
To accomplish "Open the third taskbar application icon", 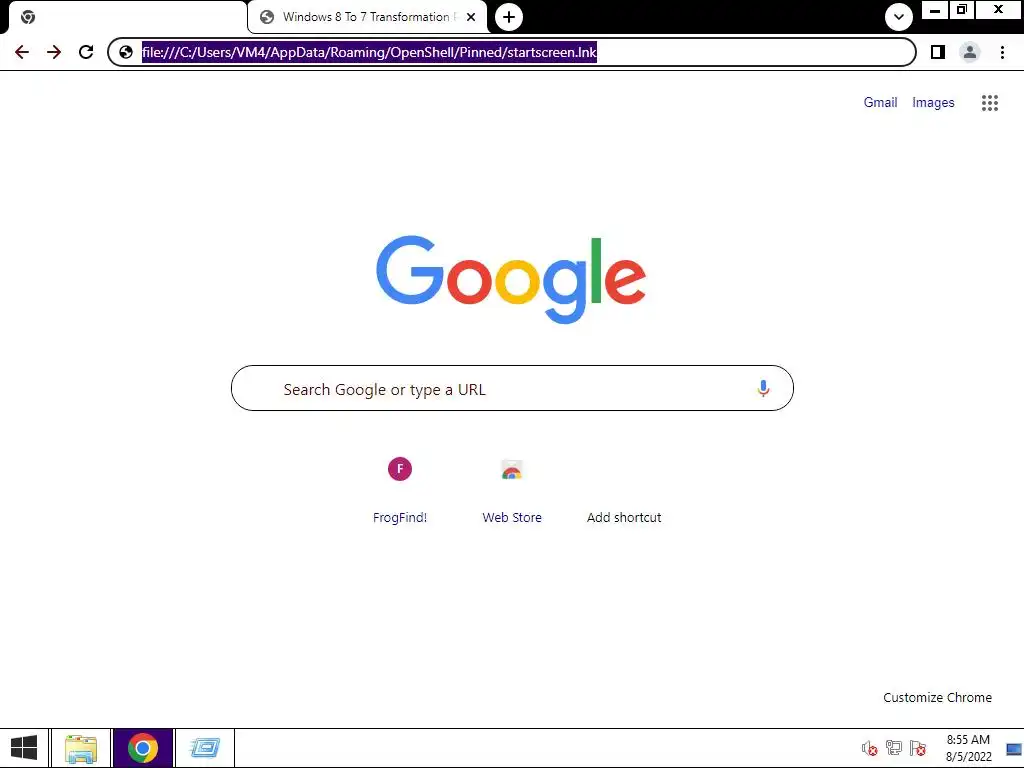I will click(x=204, y=748).
